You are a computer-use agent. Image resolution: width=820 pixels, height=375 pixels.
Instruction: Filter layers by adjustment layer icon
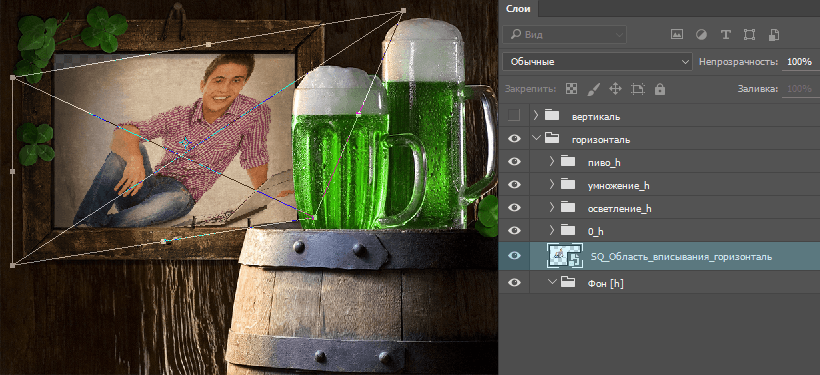pyautogui.click(x=701, y=35)
